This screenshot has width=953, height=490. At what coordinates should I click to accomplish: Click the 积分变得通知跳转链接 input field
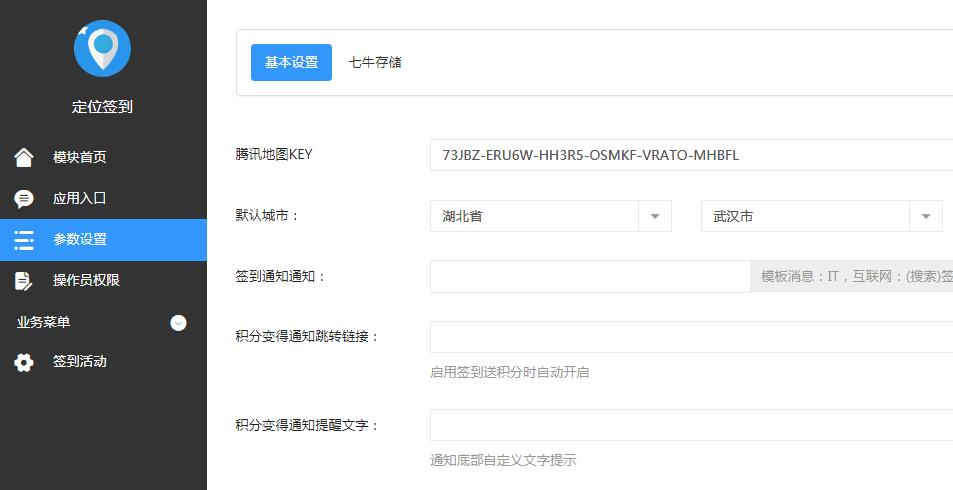coord(690,337)
